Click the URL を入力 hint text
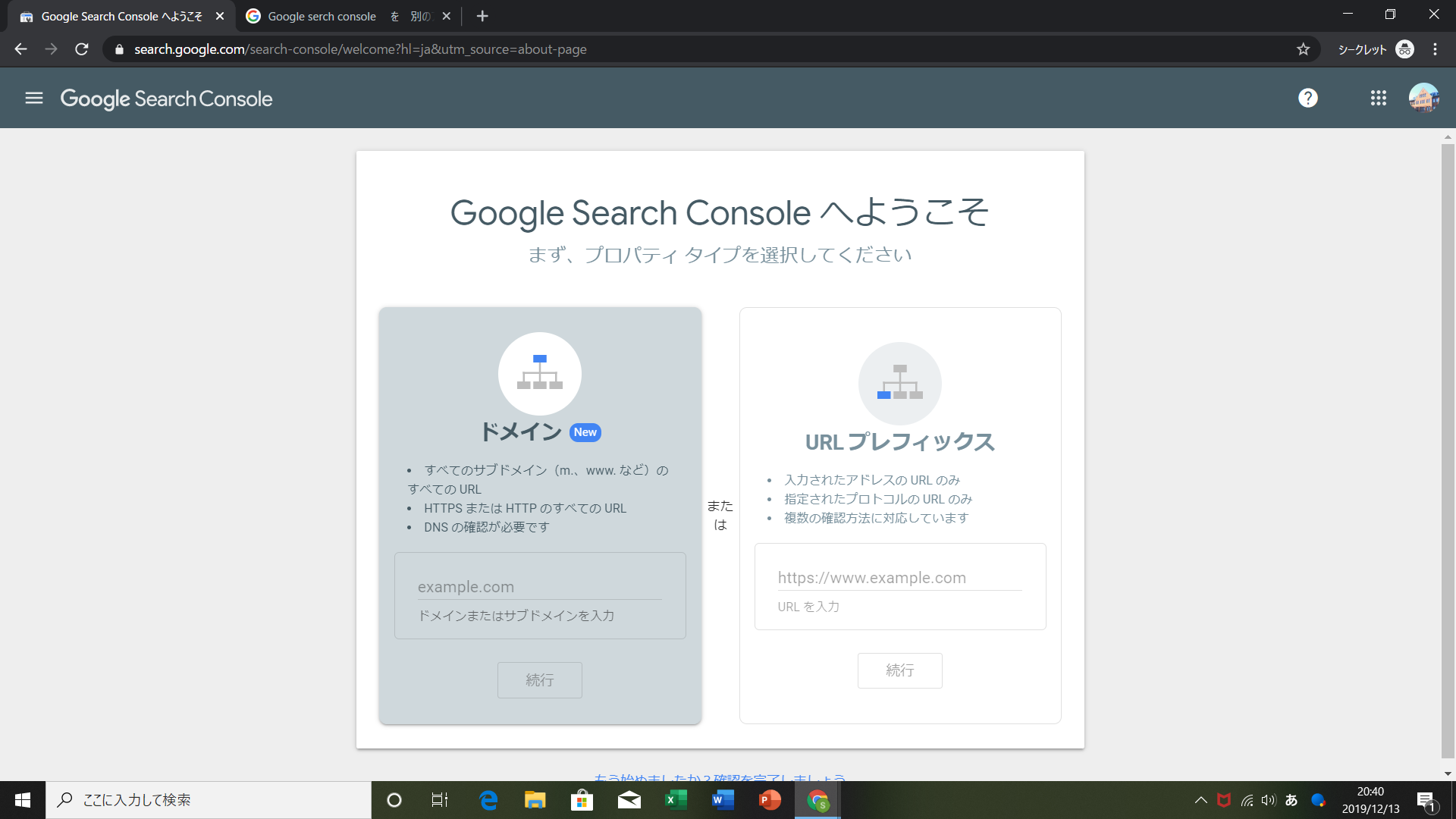 (808, 607)
